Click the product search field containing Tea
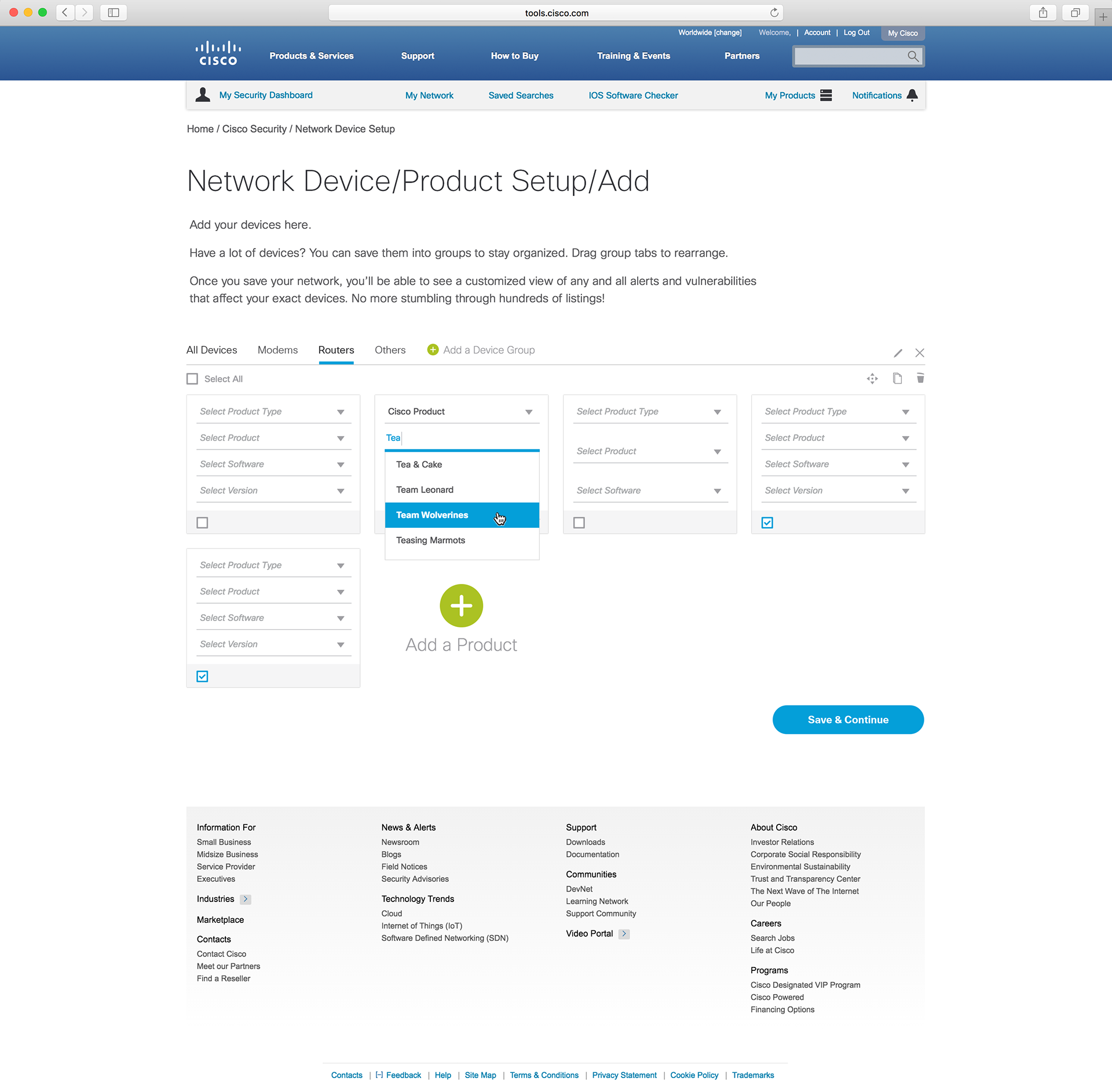The width and height of the screenshot is (1112, 1092). pyautogui.click(x=462, y=438)
